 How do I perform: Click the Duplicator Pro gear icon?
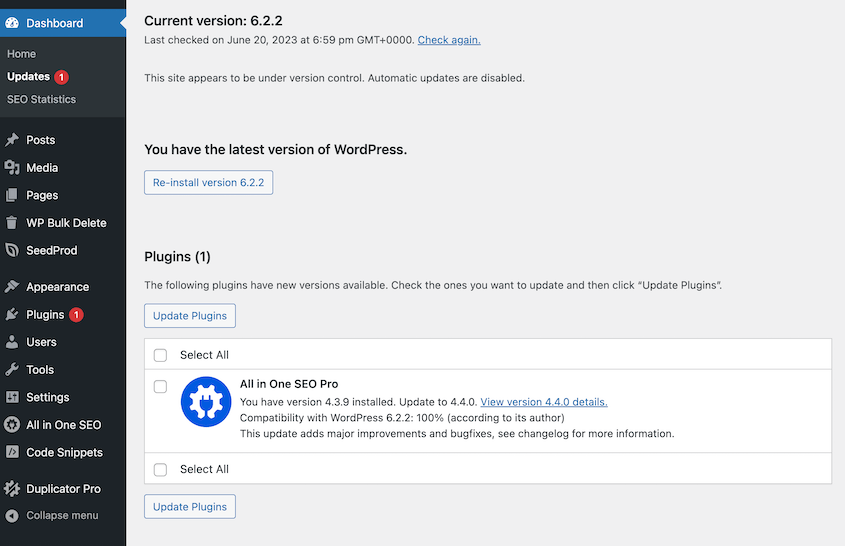click(x=12, y=489)
